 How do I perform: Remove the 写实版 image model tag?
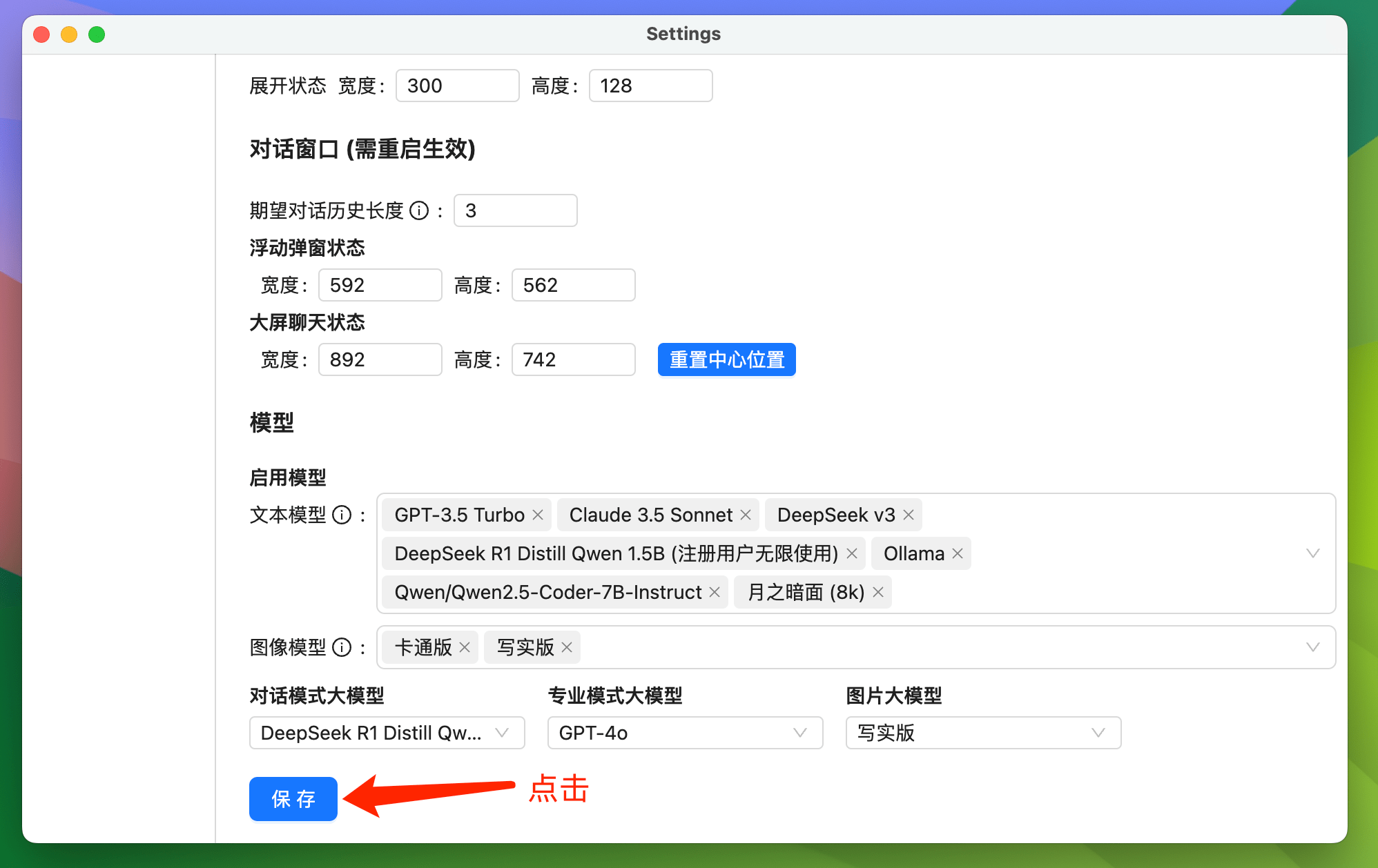click(x=567, y=647)
